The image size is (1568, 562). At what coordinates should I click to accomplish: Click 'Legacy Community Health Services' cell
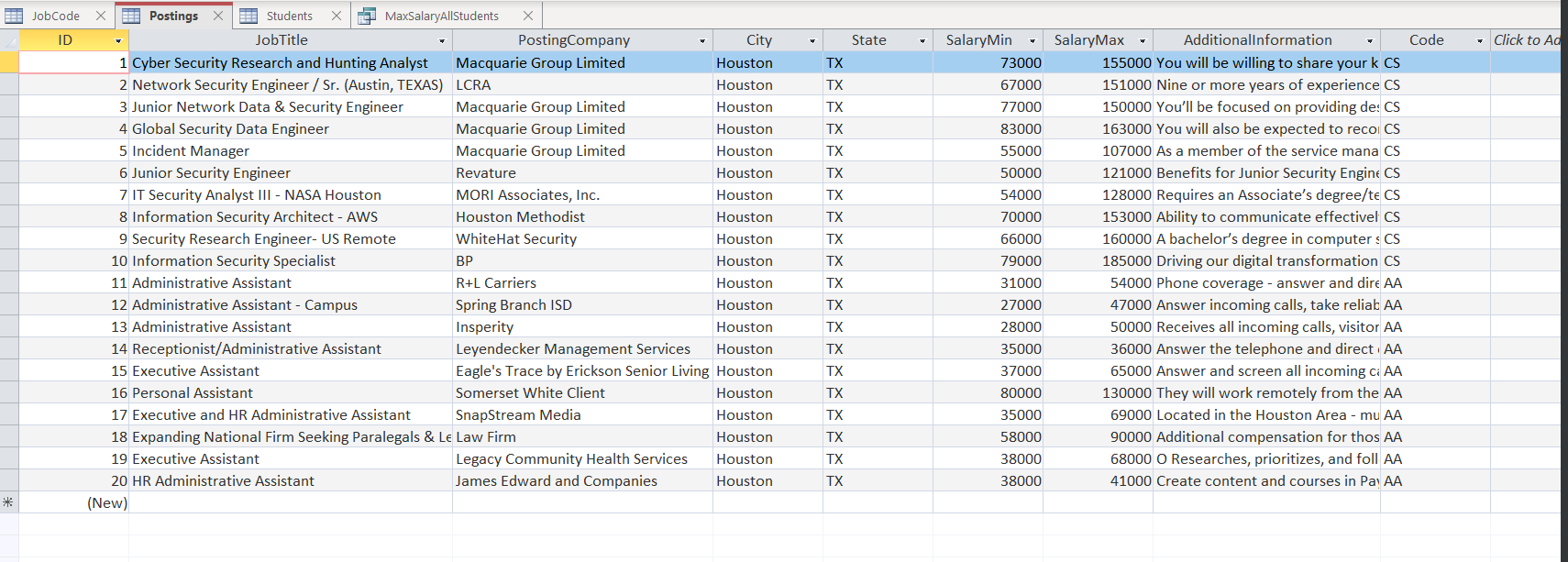pos(582,458)
